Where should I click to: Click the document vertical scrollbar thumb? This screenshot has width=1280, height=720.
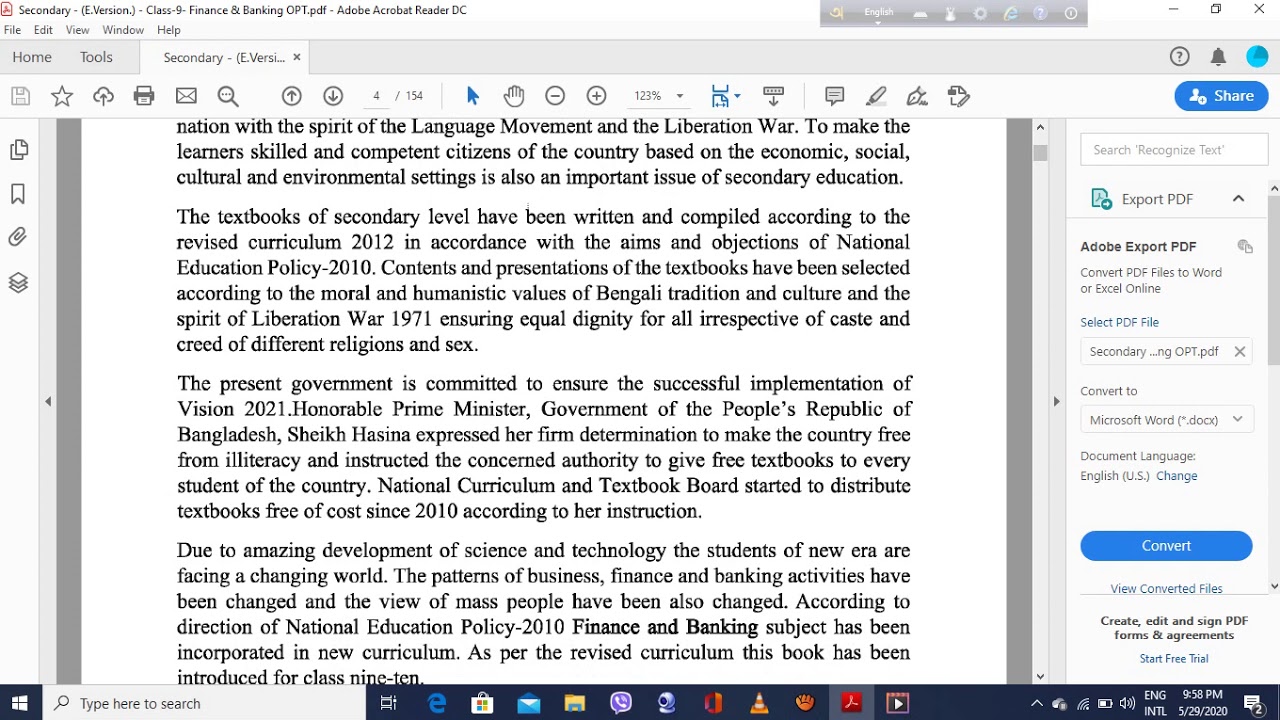tap(1040, 153)
